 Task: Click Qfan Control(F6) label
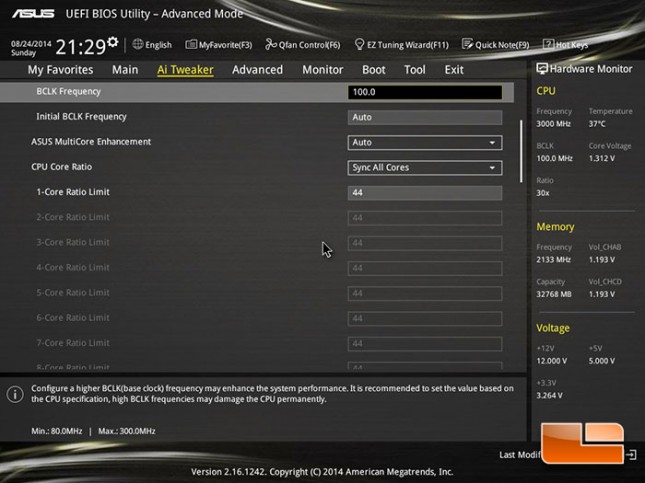[309, 45]
